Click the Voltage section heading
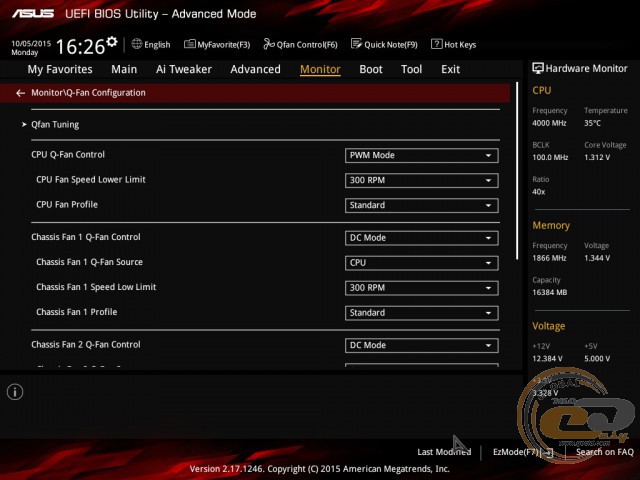Image resolution: width=640 pixels, height=480 pixels. tap(549, 326)
